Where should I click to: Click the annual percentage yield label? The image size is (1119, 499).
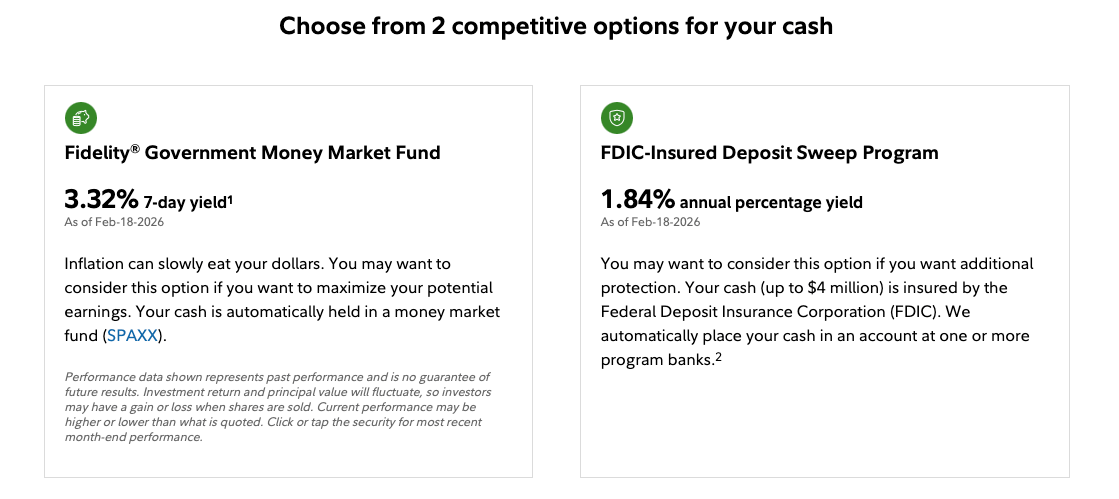click(x=771, y=202)
